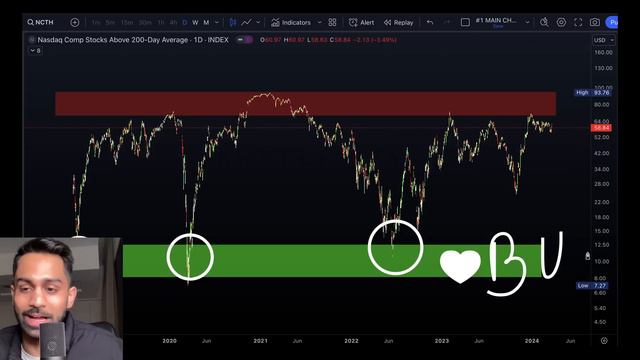Viewport: 640px width, 360px height.
Task: Start Bar Replay mode
Action: [398, 22]
